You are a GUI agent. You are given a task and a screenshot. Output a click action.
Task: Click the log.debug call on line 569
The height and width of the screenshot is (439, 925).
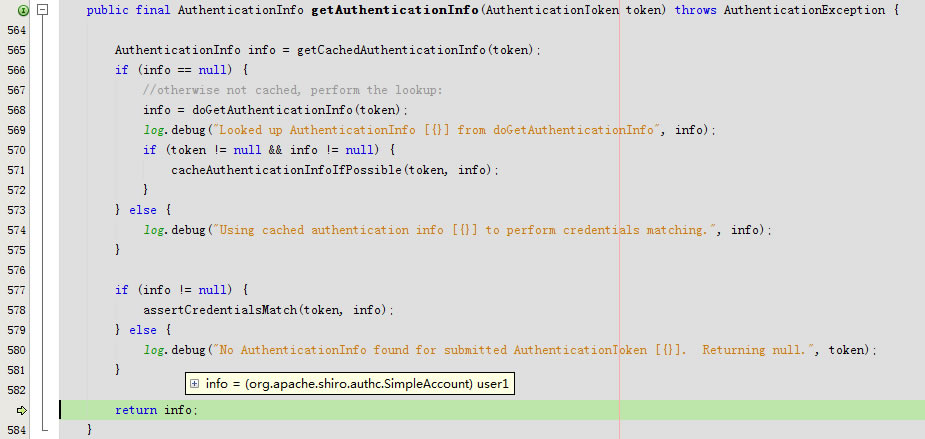click(x=429, y=130)
